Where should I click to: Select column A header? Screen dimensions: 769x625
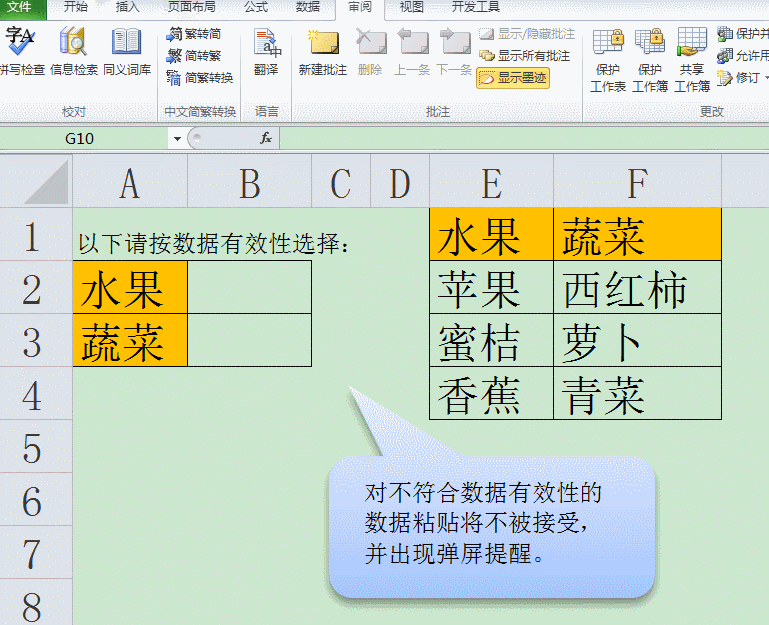click(130, 183)
